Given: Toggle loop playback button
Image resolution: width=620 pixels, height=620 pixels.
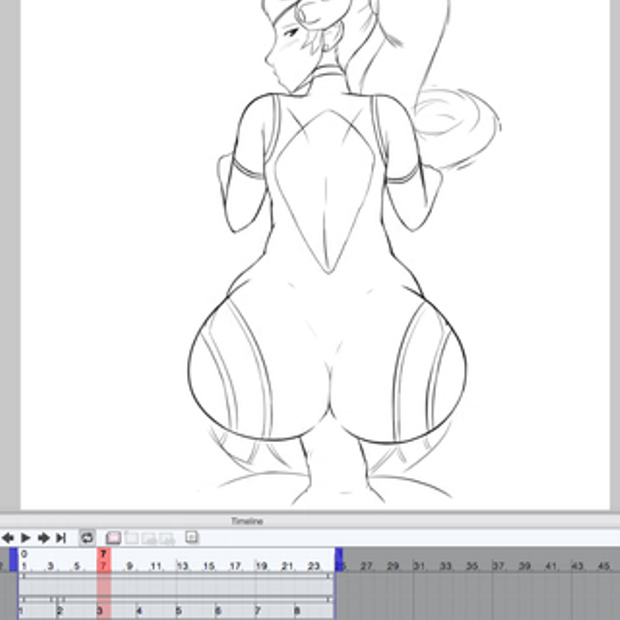Looking at the screenshot, I should point(87,538).
